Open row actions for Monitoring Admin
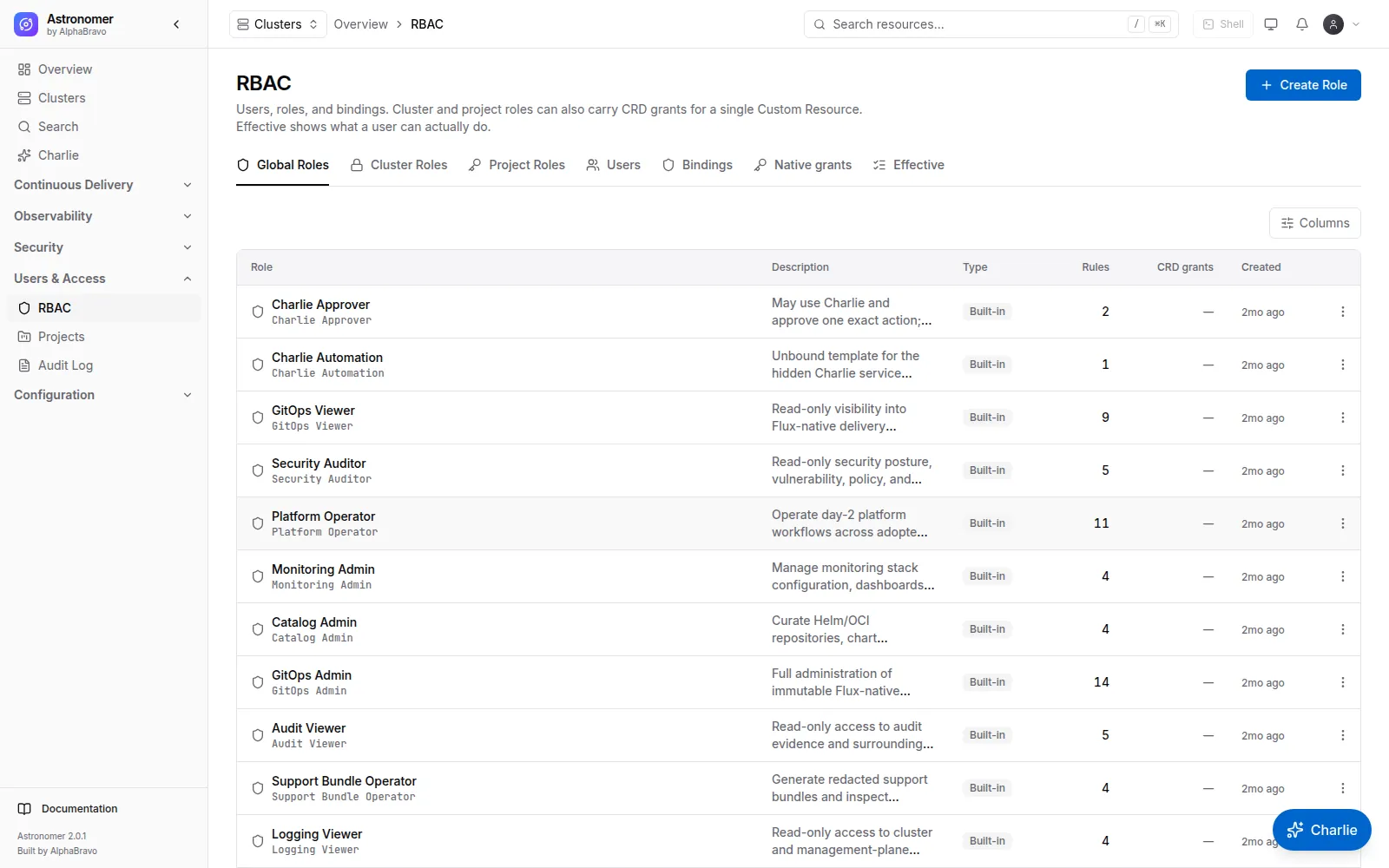 pos(1343,576)
